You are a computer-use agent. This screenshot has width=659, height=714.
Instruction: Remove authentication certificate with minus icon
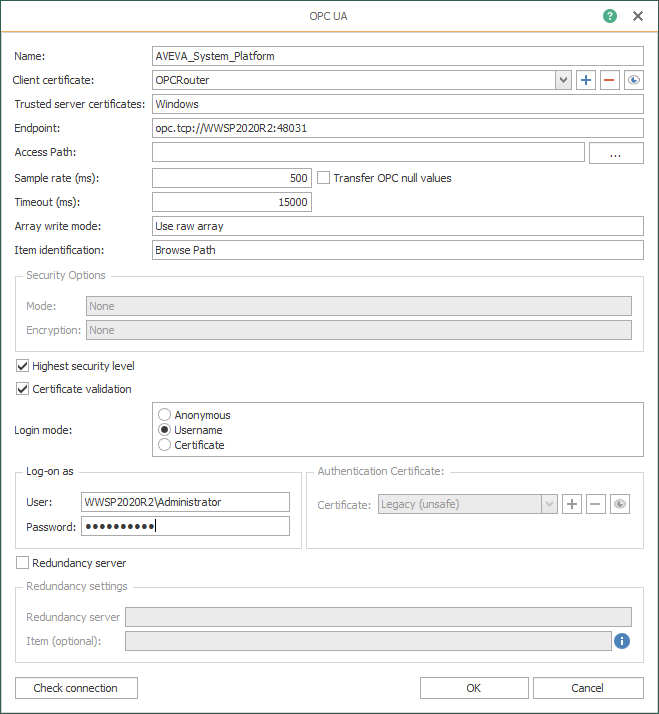pos(596,504)
